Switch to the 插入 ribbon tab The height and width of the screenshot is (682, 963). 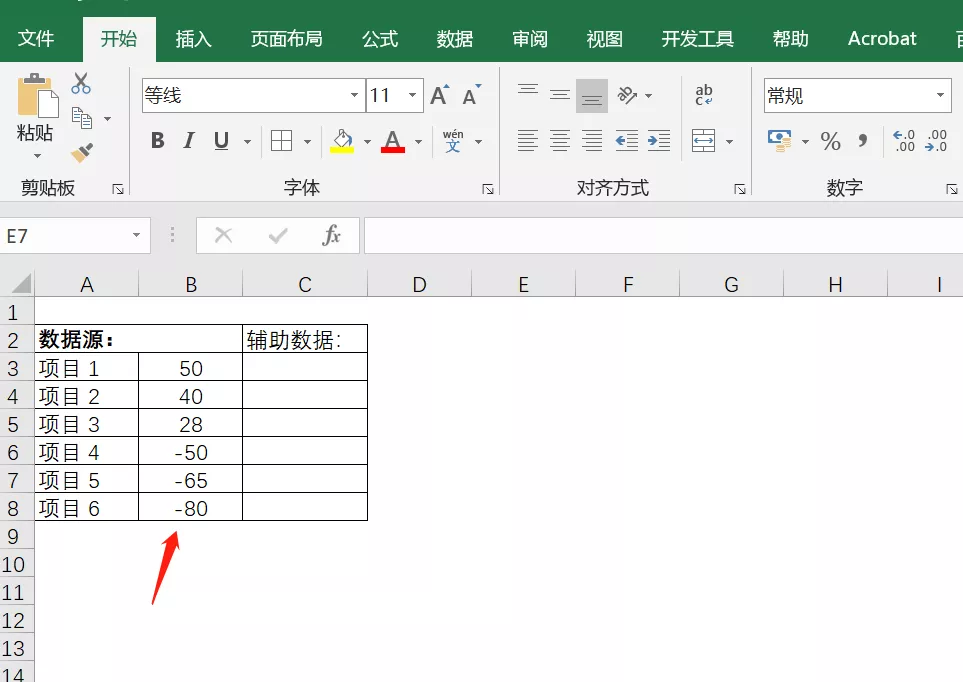coord(193,38)
